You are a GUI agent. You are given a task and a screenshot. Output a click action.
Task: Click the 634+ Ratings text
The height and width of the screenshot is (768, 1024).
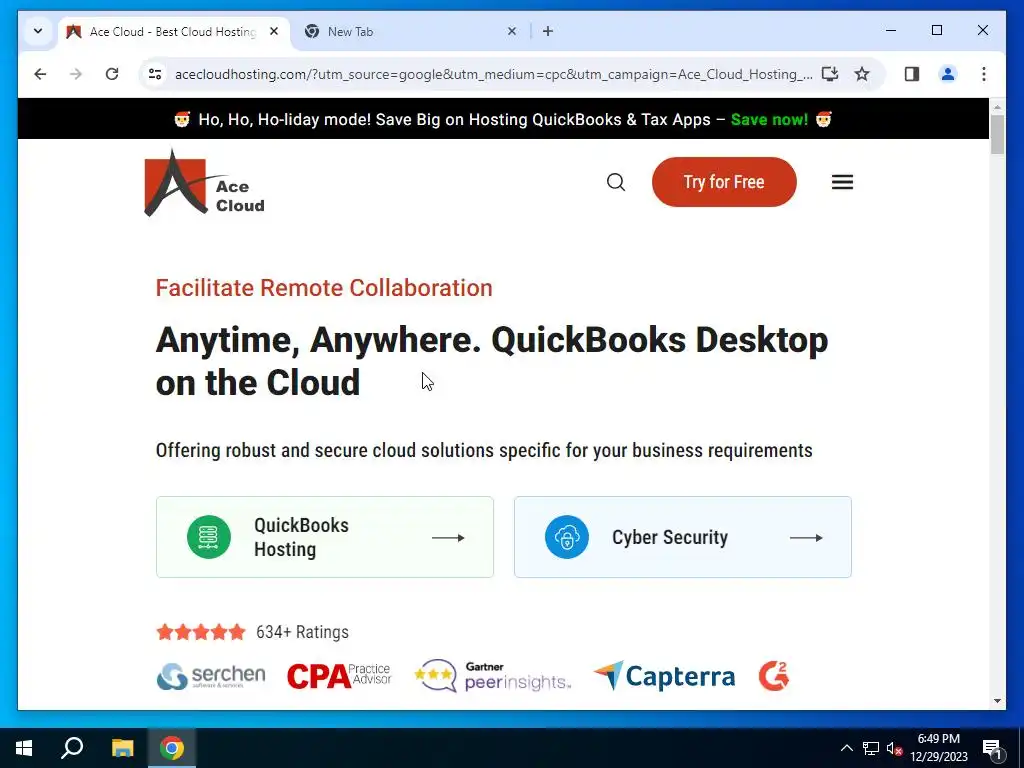coord(302,632)
